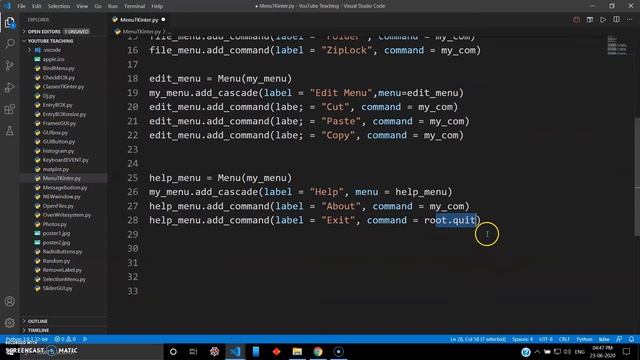Click the Split Editor icon

pos(616,20)
